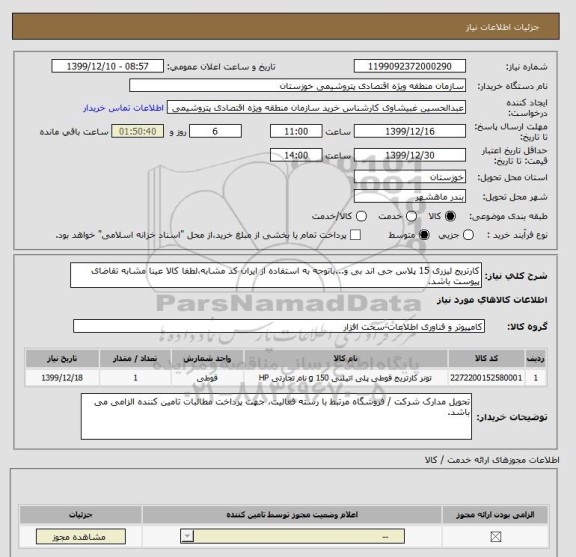
Task: Click the validity hour field 14:00
Action: pos(296,155)
